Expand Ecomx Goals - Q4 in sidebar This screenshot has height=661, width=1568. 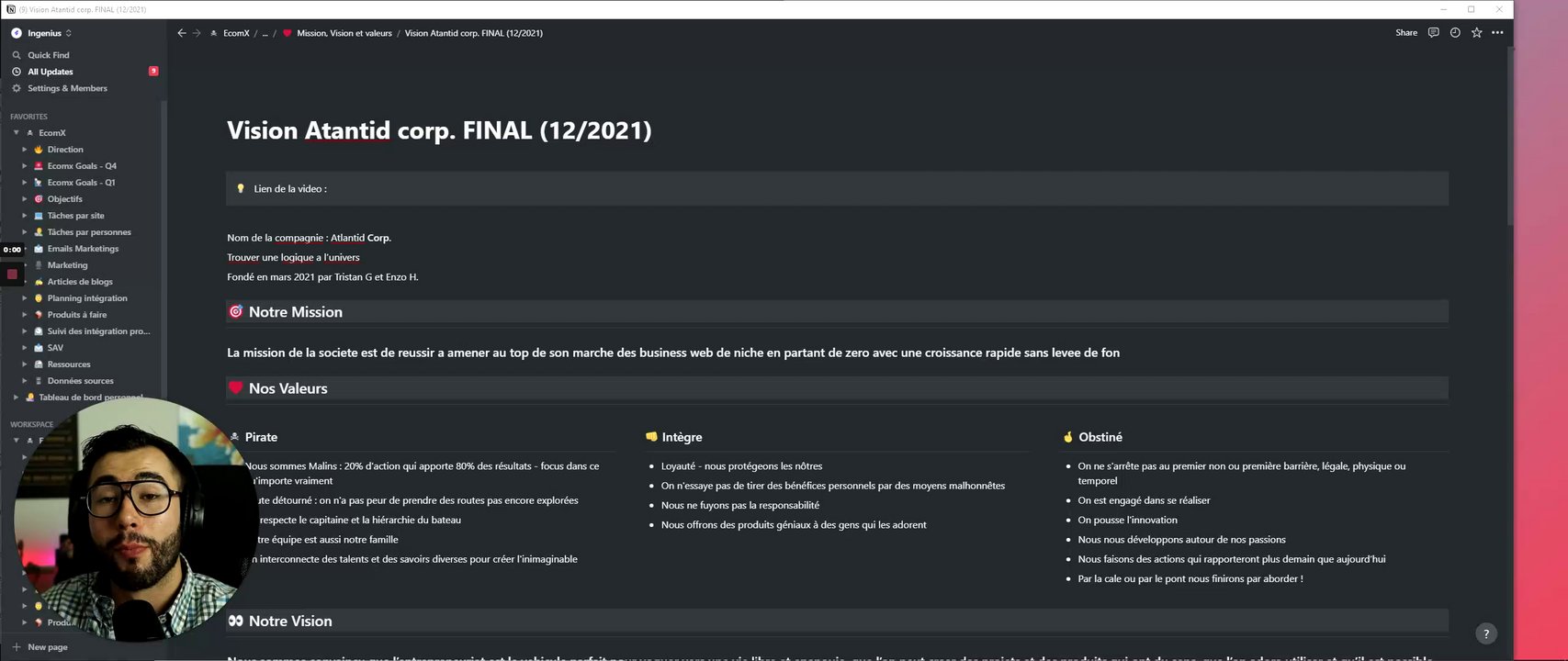coord(25,166)
